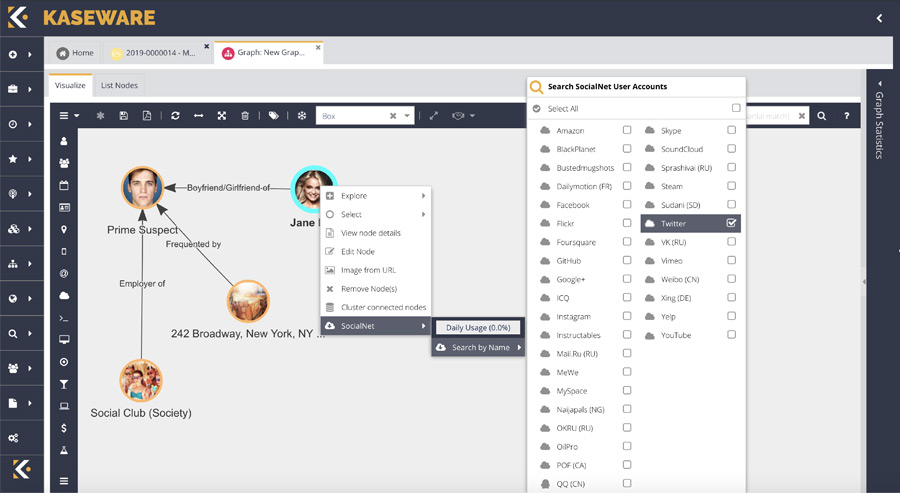Expand the plus icon sidebar menu
Image resolution: width=900 pixels, height=493 pixels.
tap(20, 55)
